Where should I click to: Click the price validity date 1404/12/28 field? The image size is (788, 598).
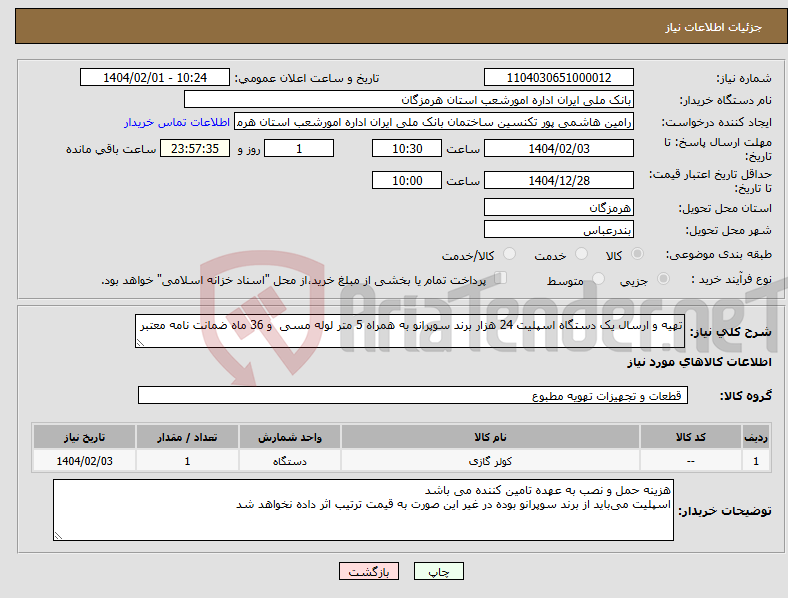[x=559, y=180]
